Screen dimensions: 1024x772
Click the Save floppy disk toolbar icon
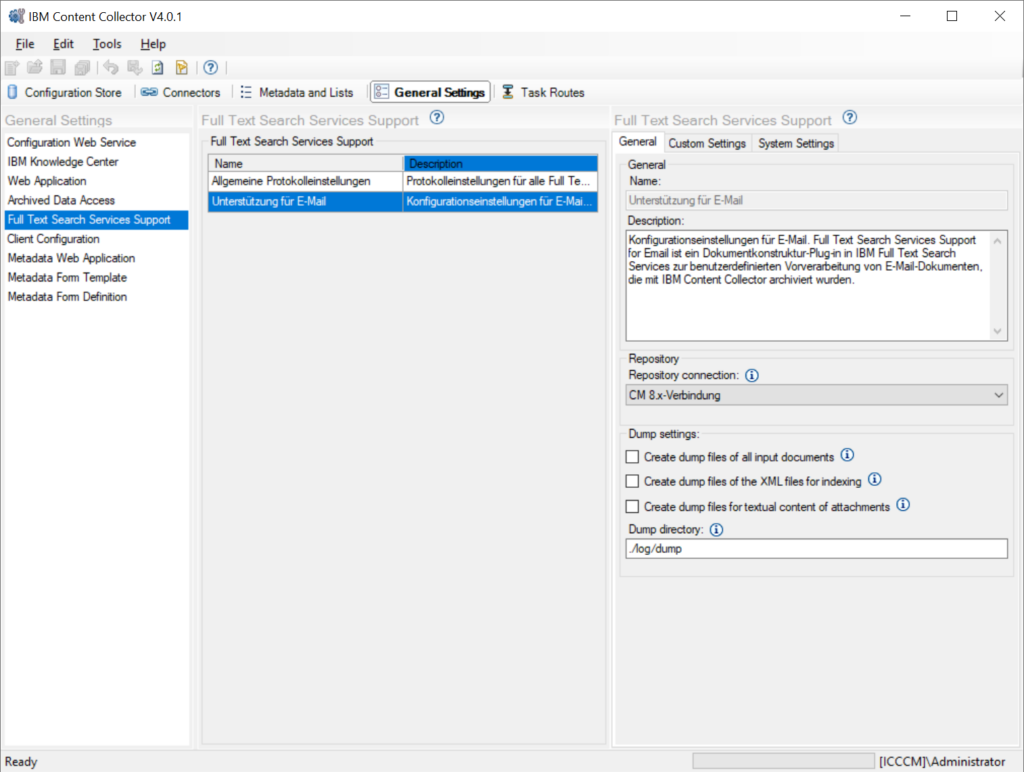[x=58, y=67]
